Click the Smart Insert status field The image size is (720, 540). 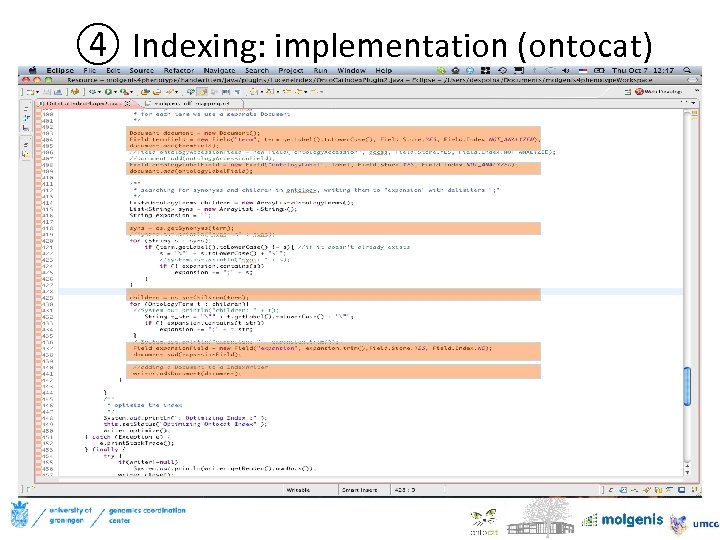[359, 490]
